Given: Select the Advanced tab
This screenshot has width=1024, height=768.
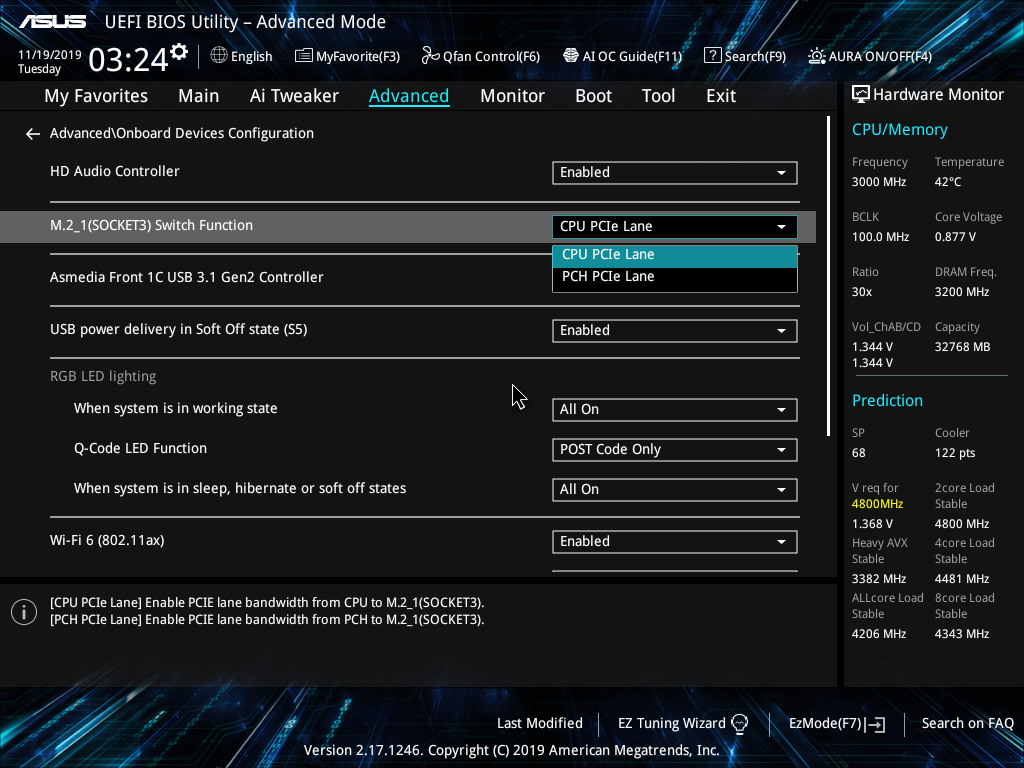Looking at the screenshot, I should tap(409, 96).
